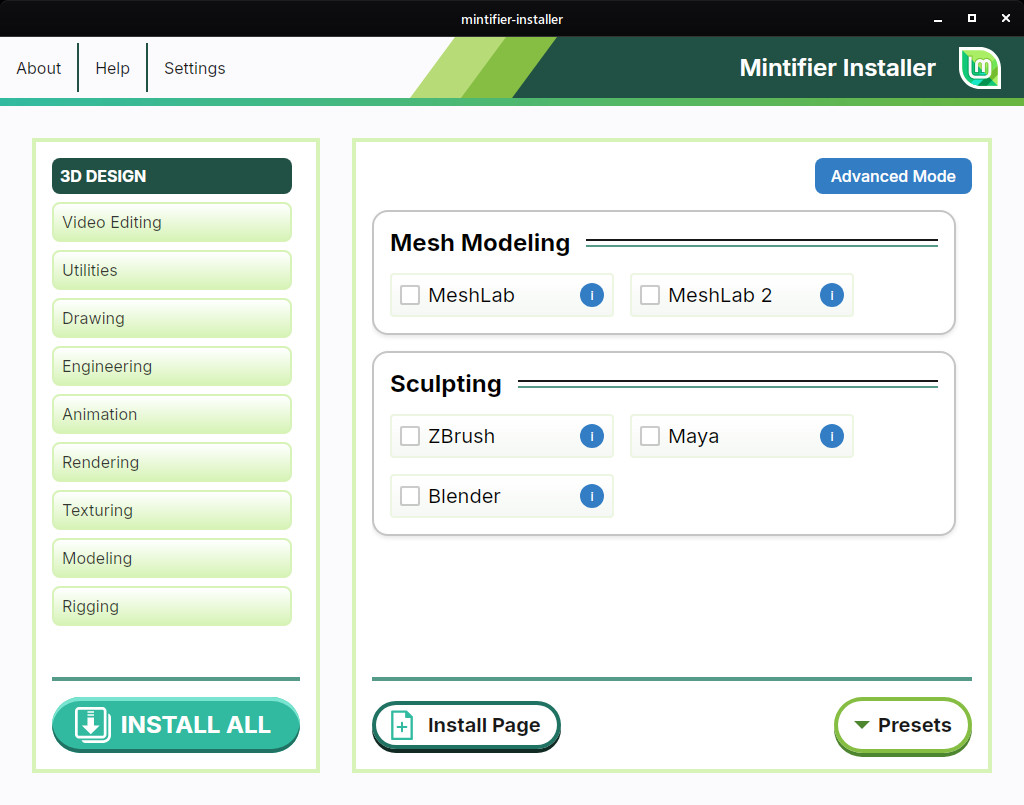Viewport: 1024px width, 805px height.
Task: Minimize the mintifier-installer window
Action: point(938,19)
